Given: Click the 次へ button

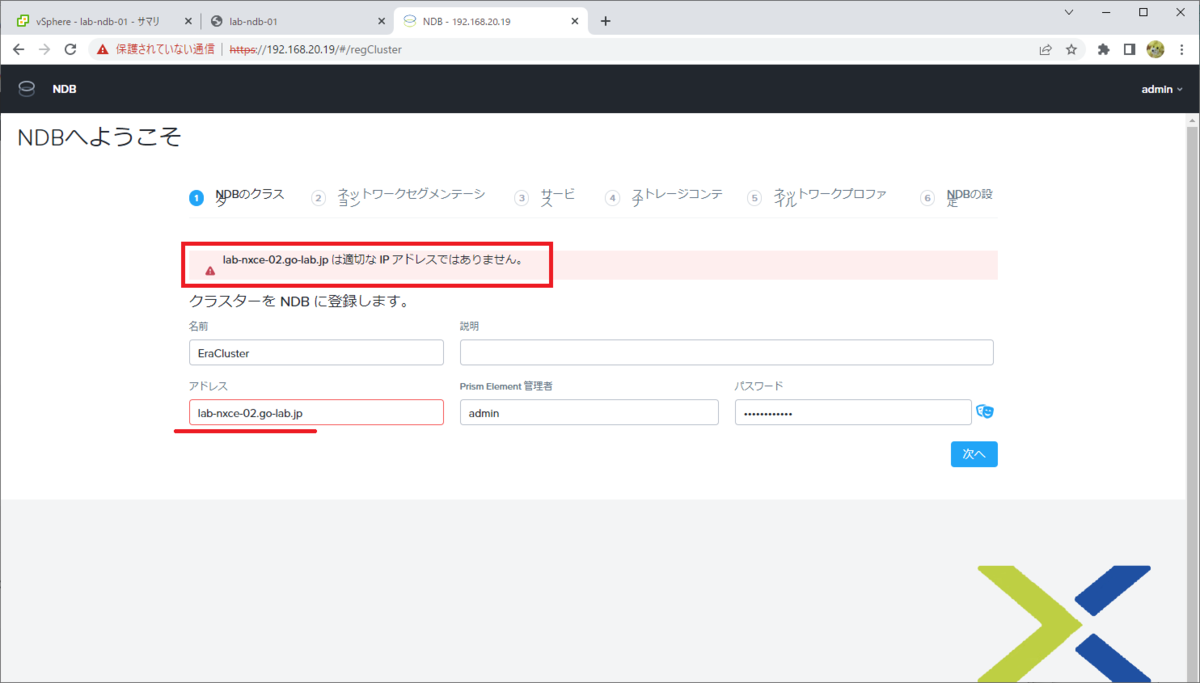Looking at the screenshot, I should point(974,454).
